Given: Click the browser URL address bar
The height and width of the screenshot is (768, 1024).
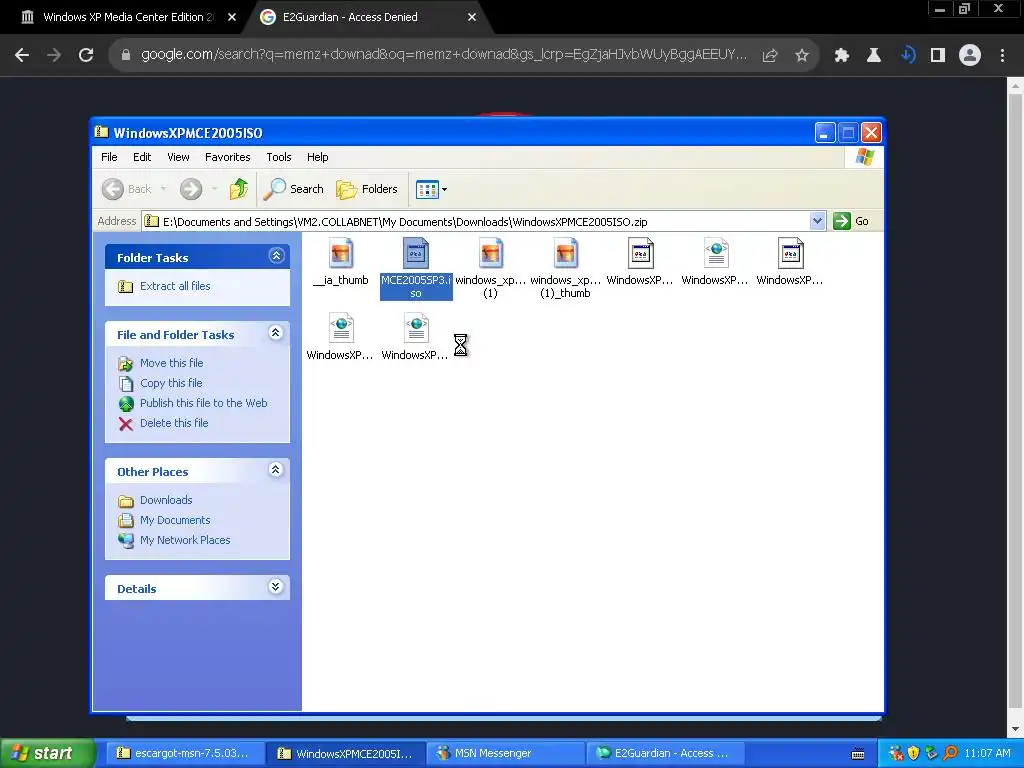Looking at the screenshot, I should [x=443, y=55].
